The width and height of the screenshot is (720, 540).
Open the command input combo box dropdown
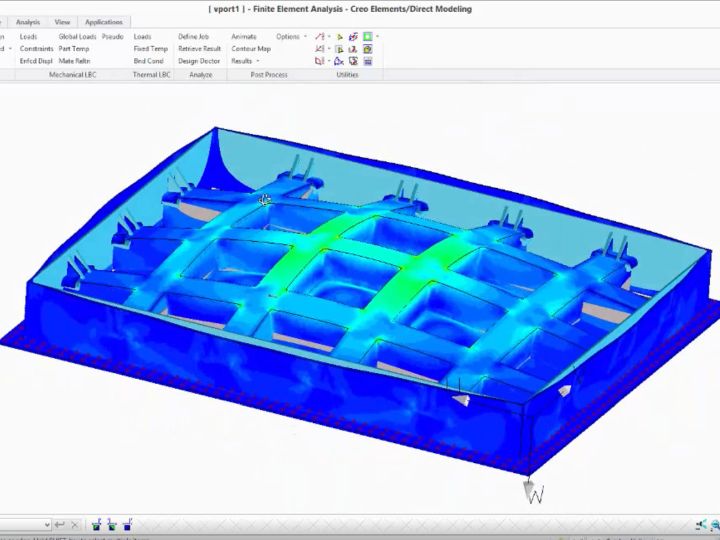click(x=46, y=524)
